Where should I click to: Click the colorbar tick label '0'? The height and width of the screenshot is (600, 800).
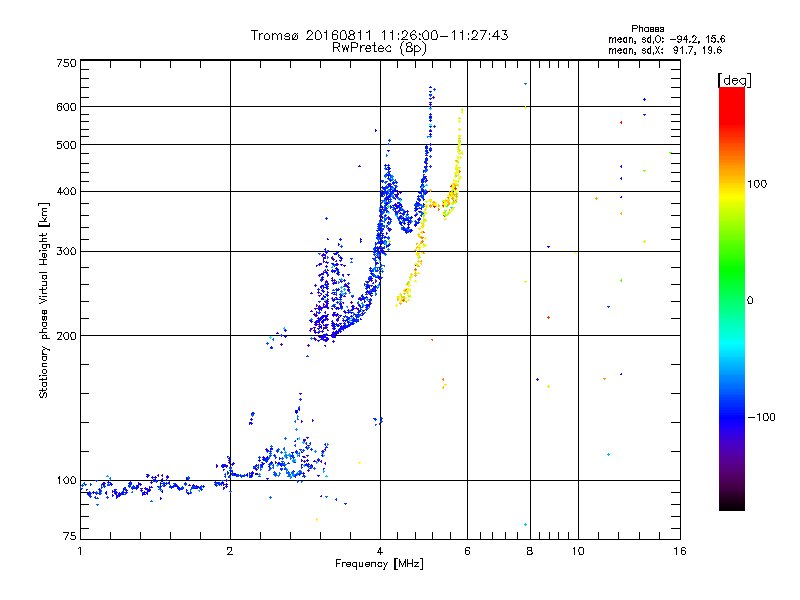[750, 300]
